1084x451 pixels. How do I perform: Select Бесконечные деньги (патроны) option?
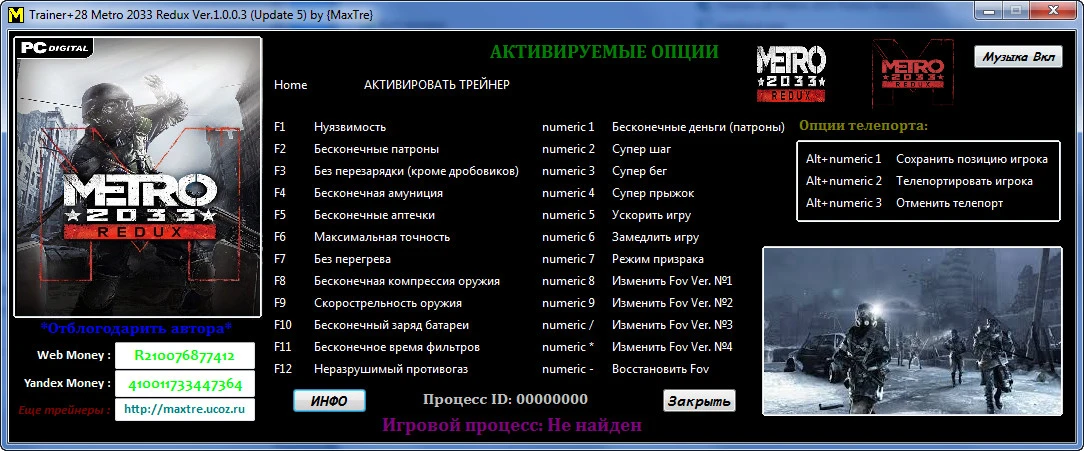tap(699, 127)
